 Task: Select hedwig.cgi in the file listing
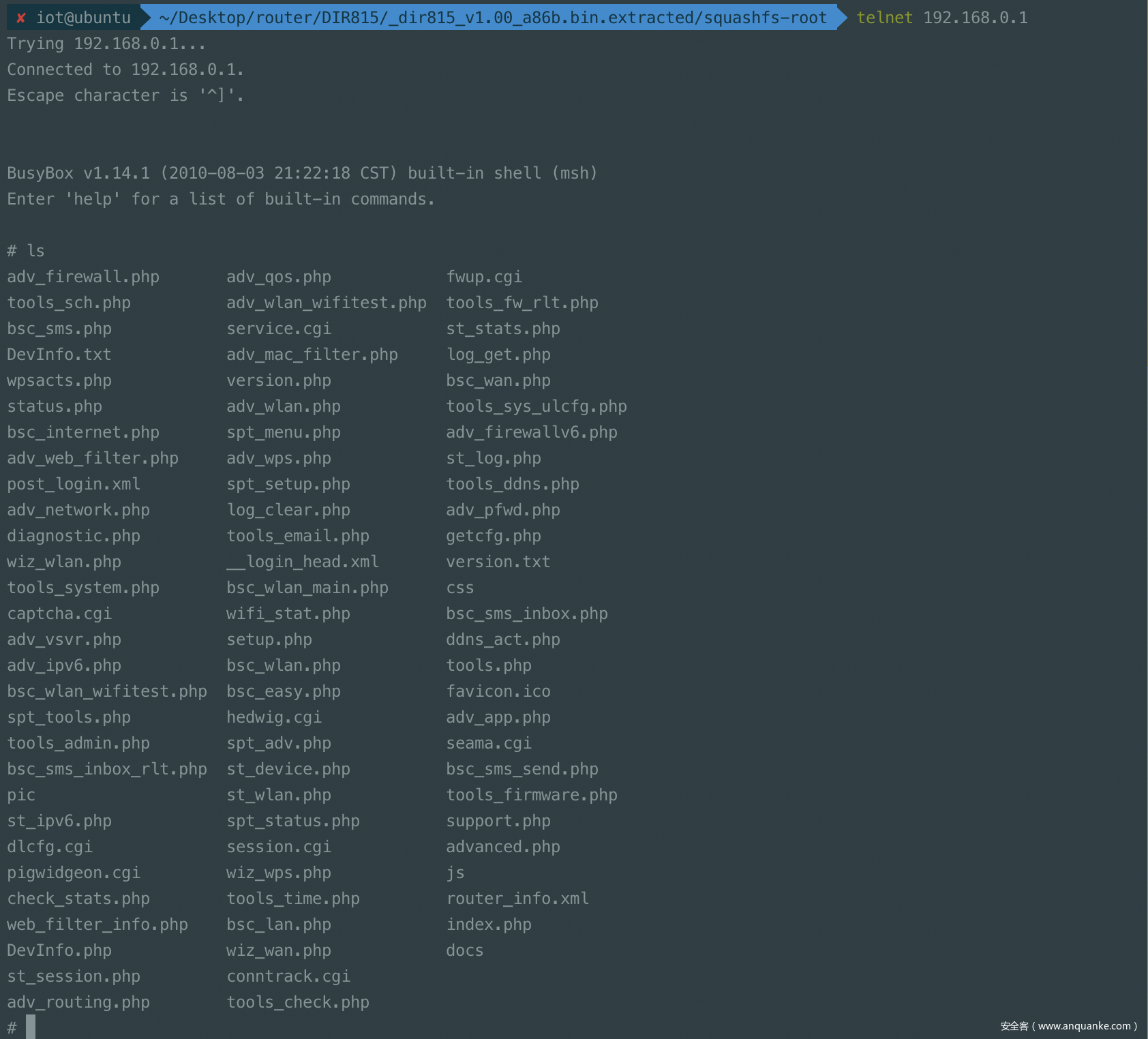pyautogui.click(x=274, y=717)
